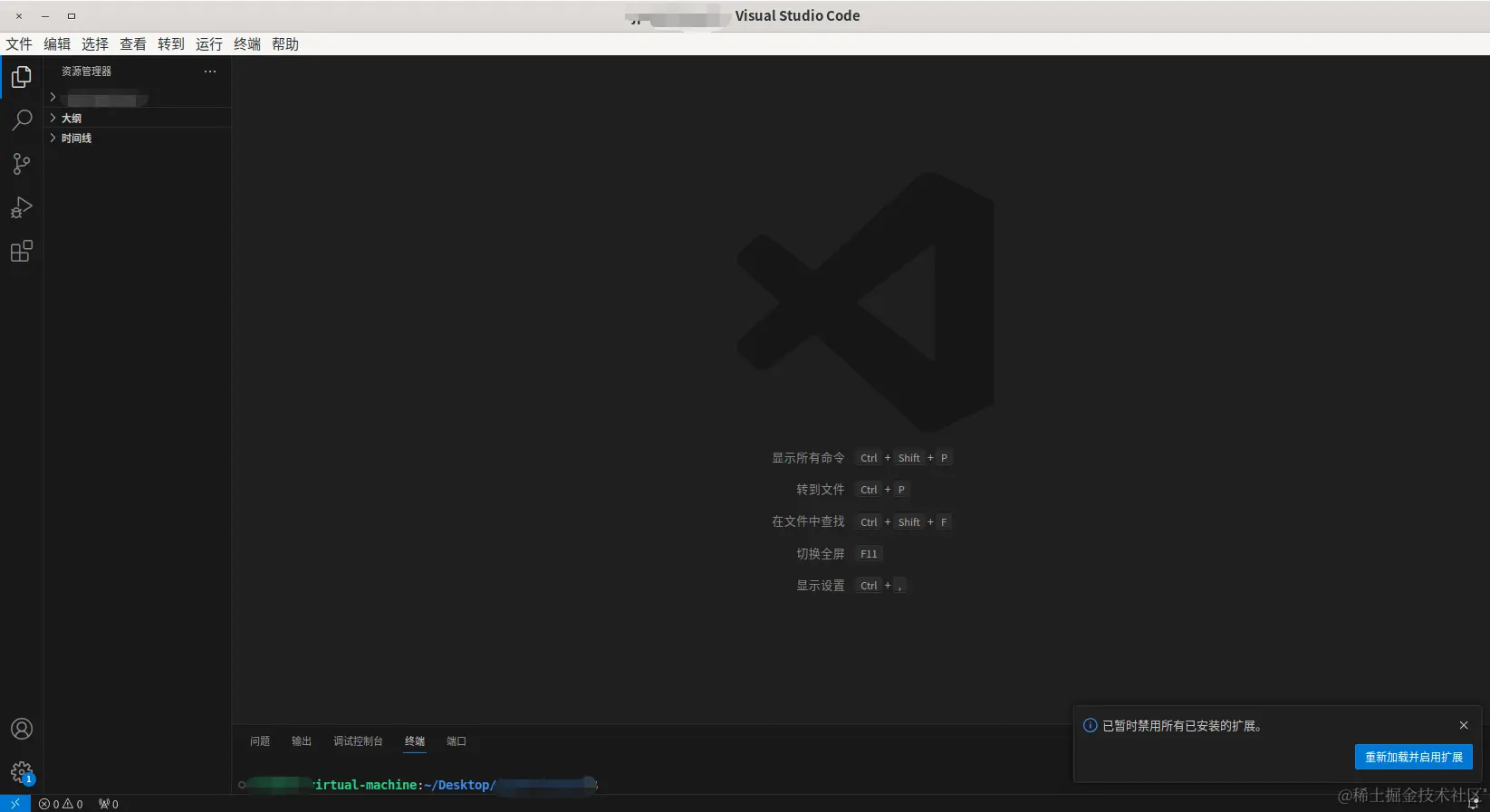This screenshot has height=812, width=1490.
Task: Open the 编辑 menu
Action: click(57, 44)
